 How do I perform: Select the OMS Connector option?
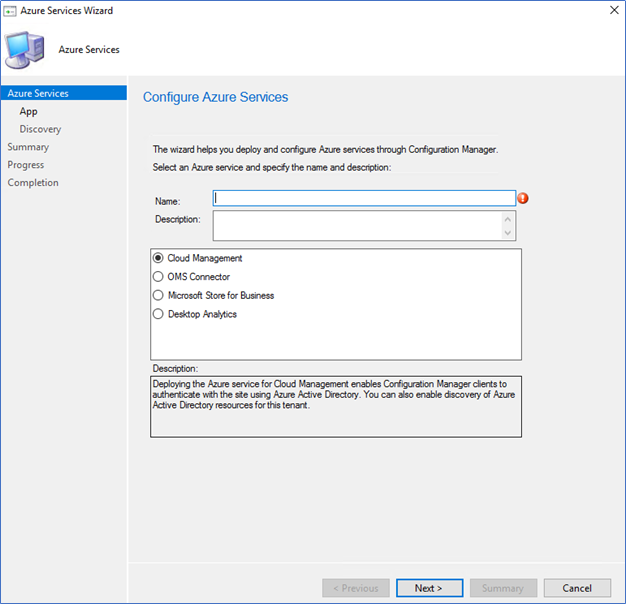(x=158, y=276)
